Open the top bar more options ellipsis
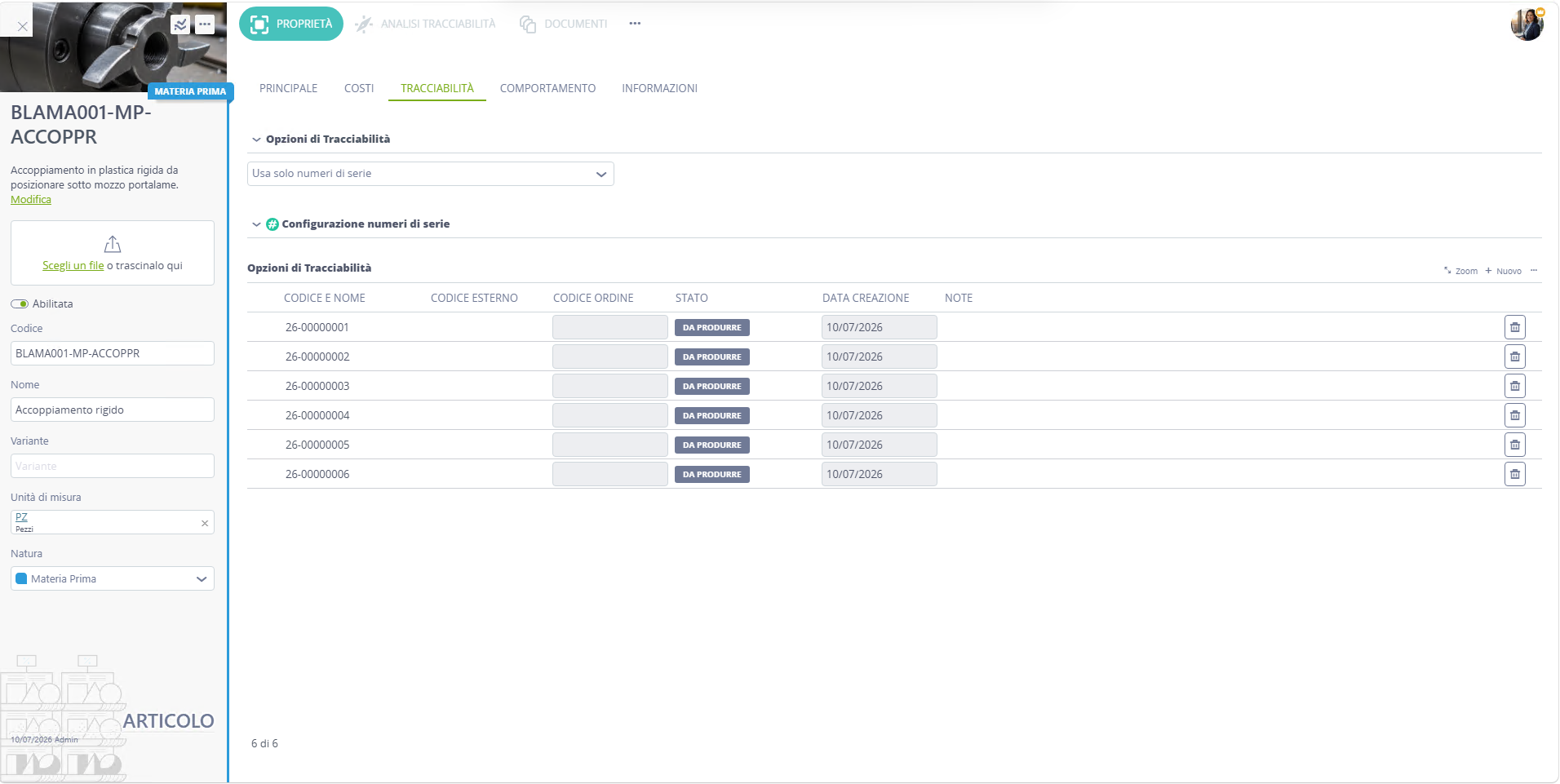Screen dimensions: 1560x784 (635, 24)
